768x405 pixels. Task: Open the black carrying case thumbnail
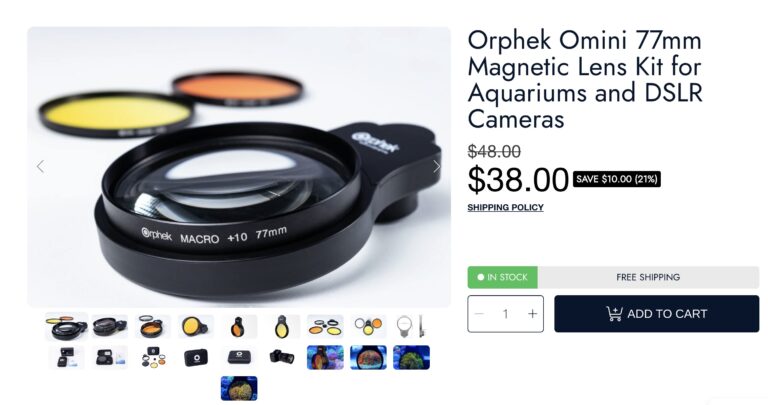[x=195, y=357]
